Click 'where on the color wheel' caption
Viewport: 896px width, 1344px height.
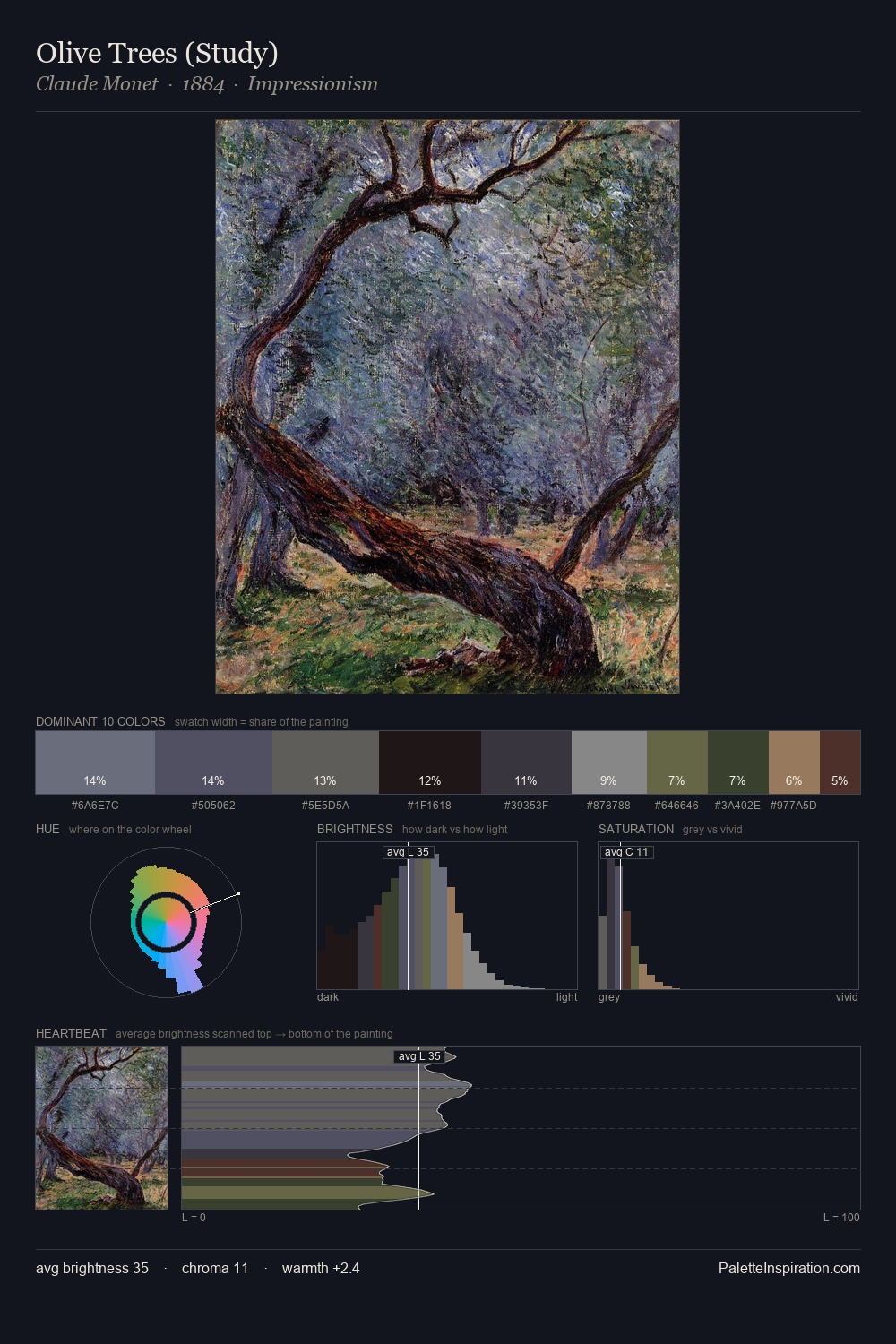pyautogui.click(x=130, y=830)
